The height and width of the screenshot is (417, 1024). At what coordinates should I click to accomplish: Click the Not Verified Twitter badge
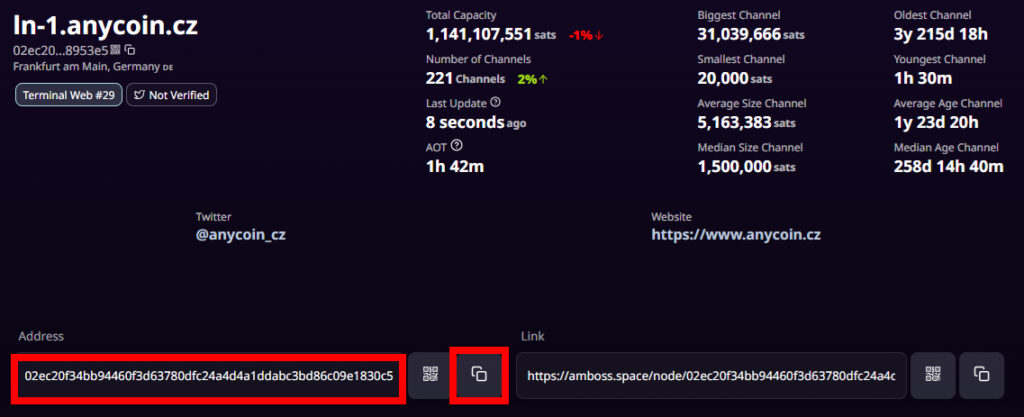(171, 95)
